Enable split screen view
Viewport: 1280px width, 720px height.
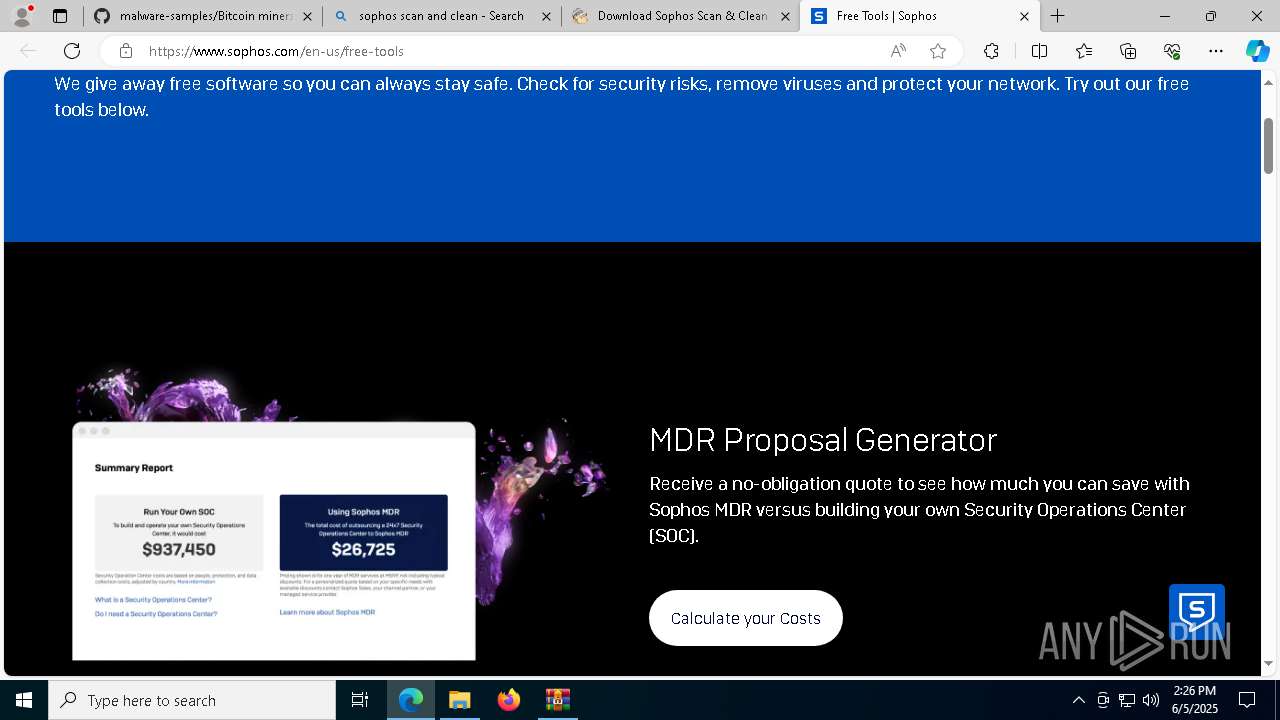1039,51
